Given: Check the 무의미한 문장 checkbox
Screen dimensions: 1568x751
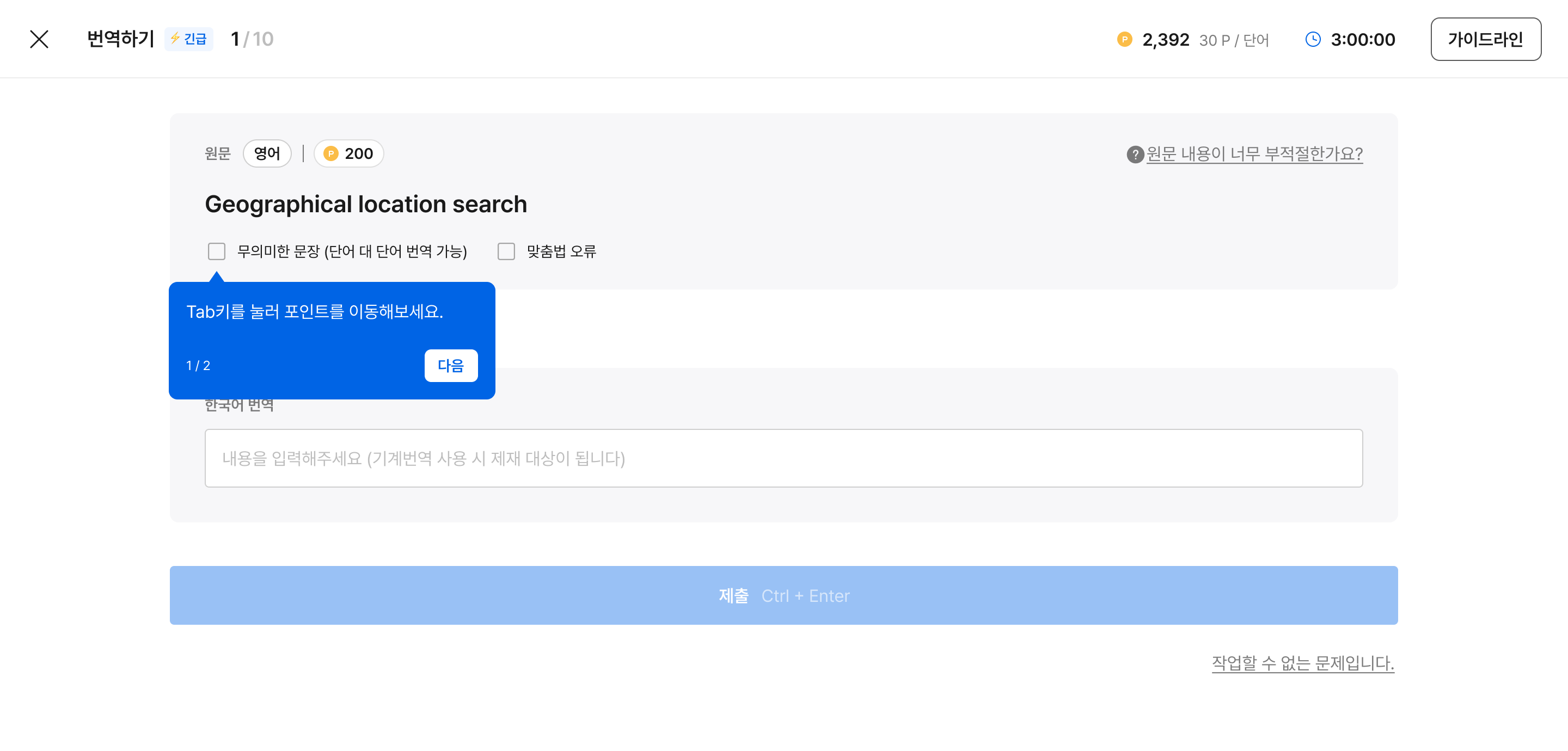Looking at the screenshot, I should (x=217, y=251).
